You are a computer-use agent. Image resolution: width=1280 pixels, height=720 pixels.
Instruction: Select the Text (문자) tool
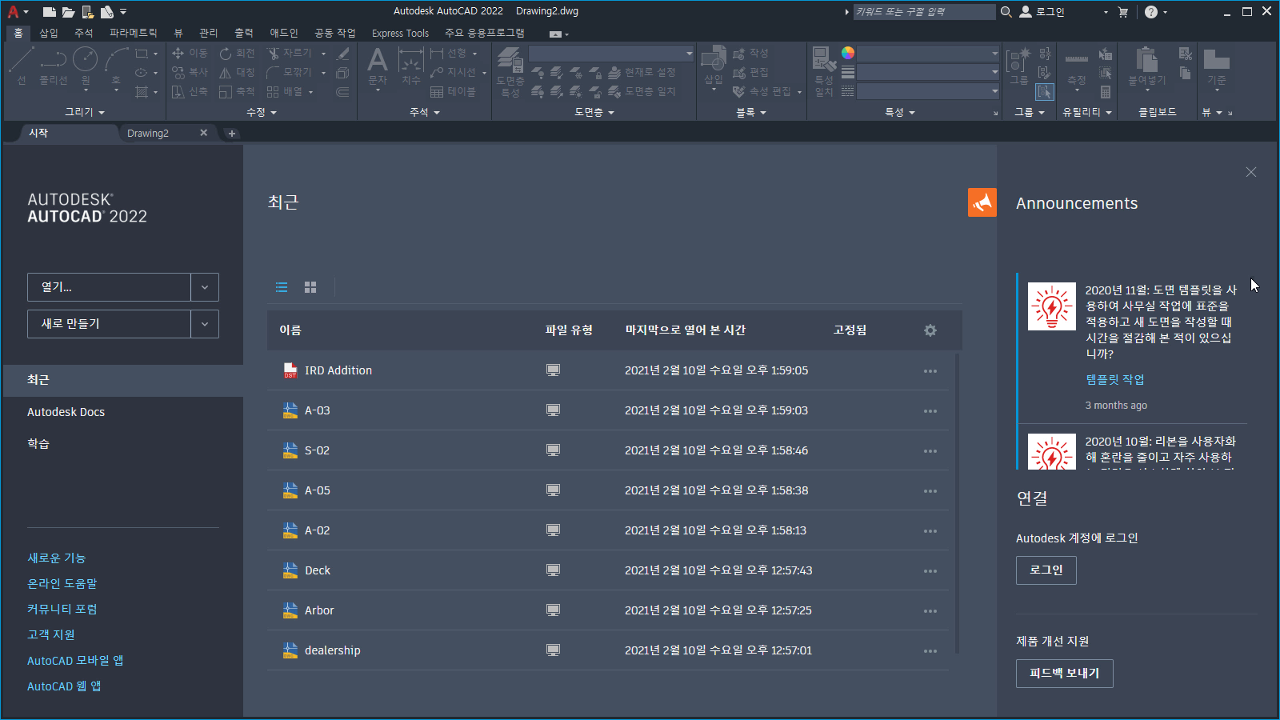pyautogui.click(x=377, y=67)
